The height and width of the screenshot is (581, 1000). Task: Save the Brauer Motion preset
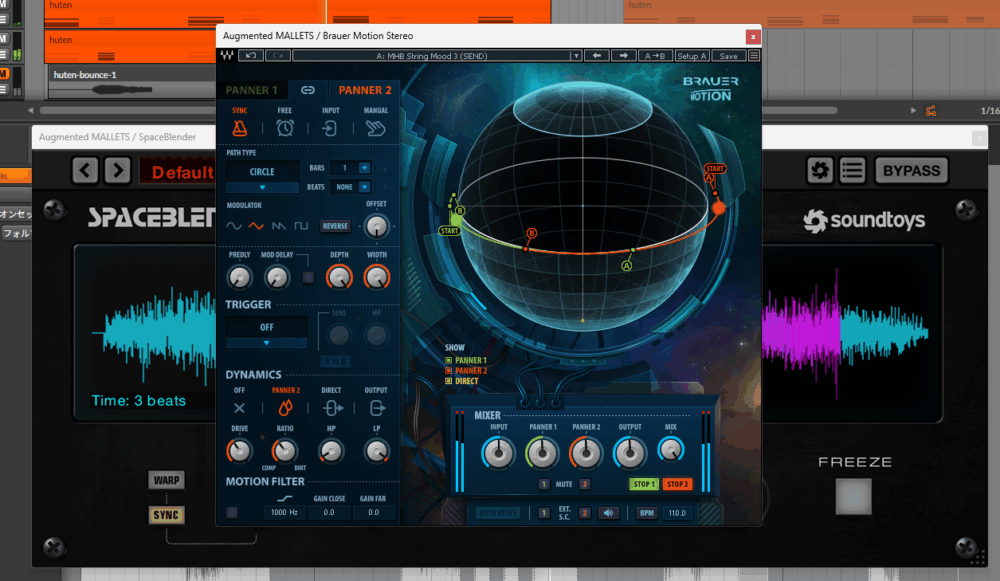(x=728, y=56)
